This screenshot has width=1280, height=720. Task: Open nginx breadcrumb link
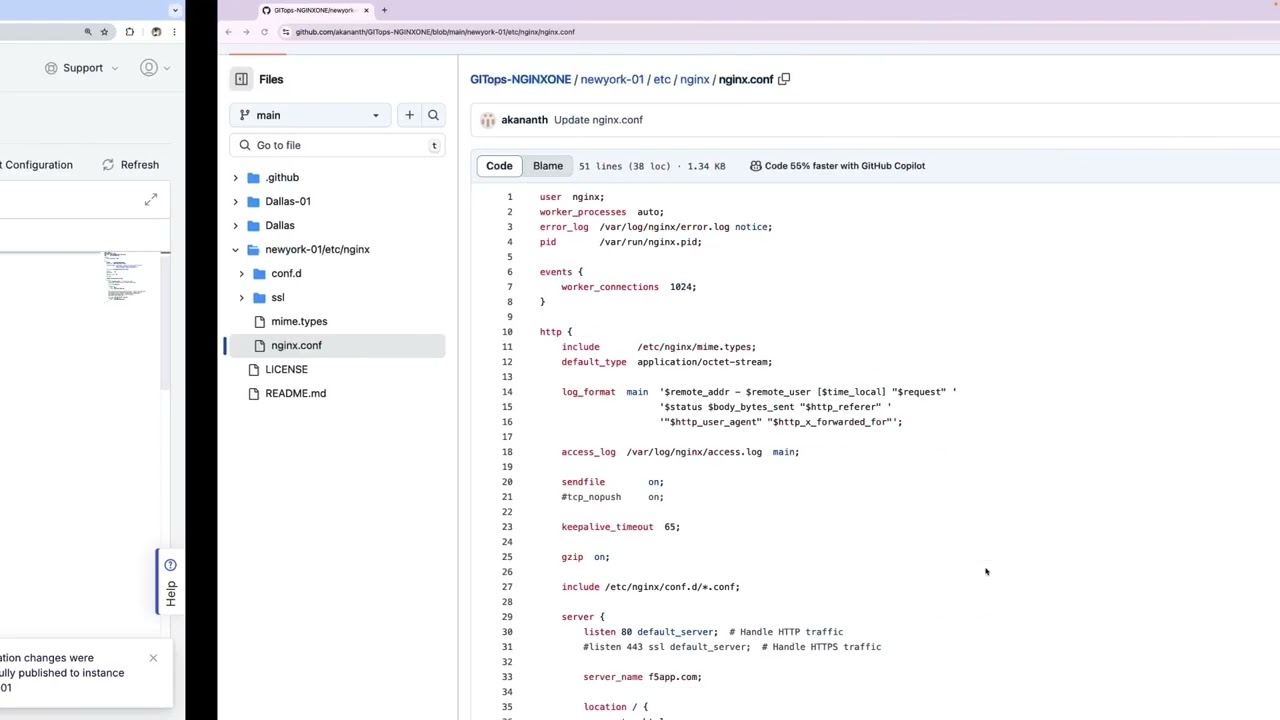pos(694,79)
